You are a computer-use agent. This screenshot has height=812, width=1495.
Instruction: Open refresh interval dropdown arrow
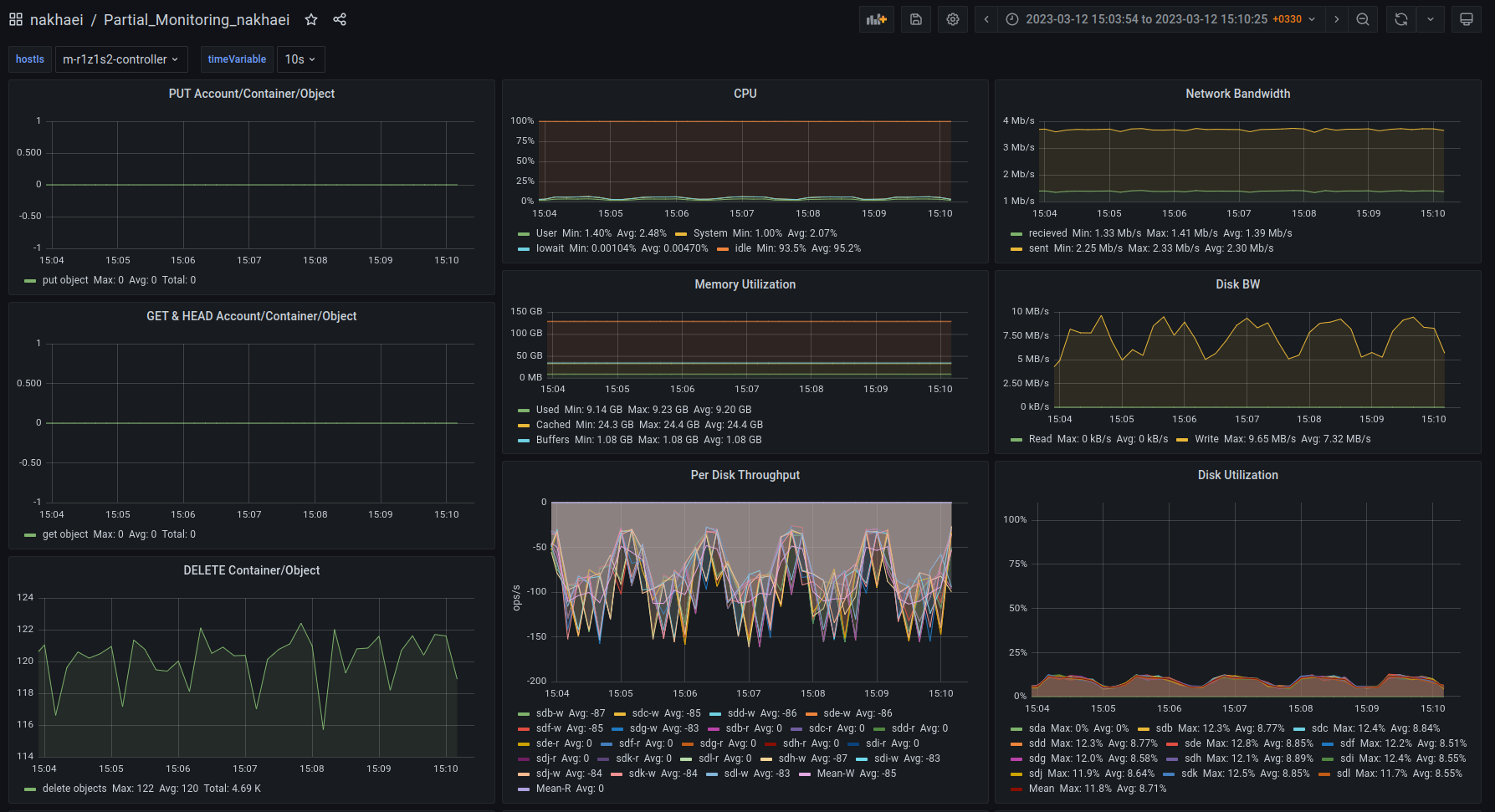1431,19
